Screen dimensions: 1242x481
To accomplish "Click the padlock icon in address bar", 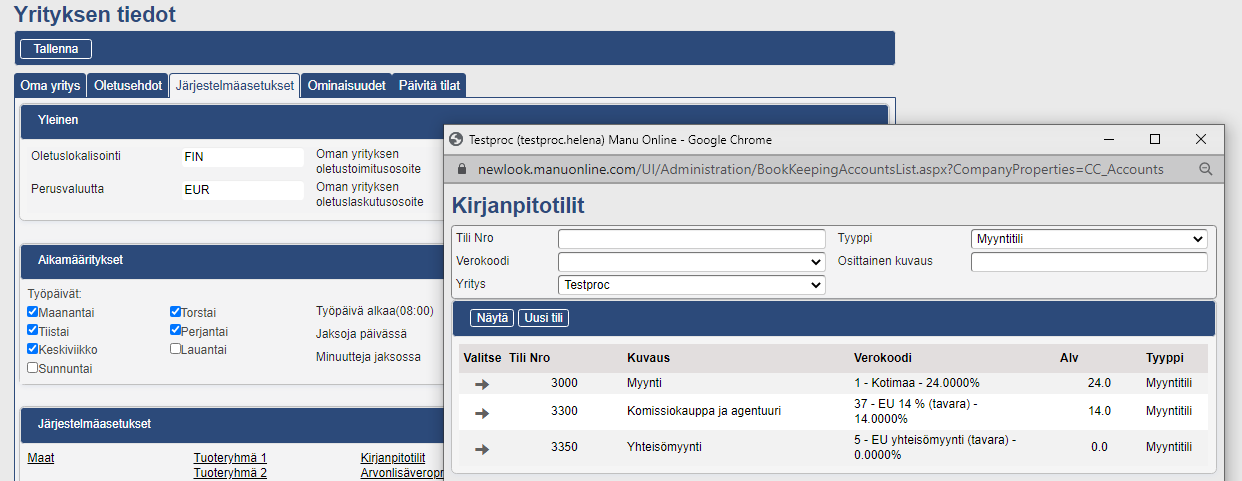I will click(x=461, y=169).
